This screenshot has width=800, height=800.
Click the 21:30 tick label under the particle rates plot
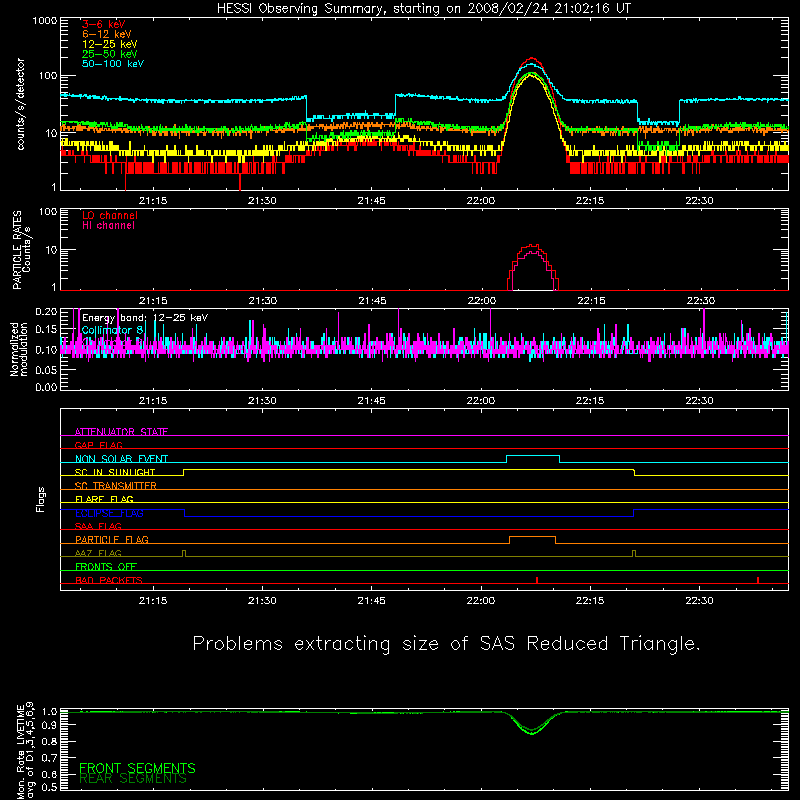[x=262, y=301]
